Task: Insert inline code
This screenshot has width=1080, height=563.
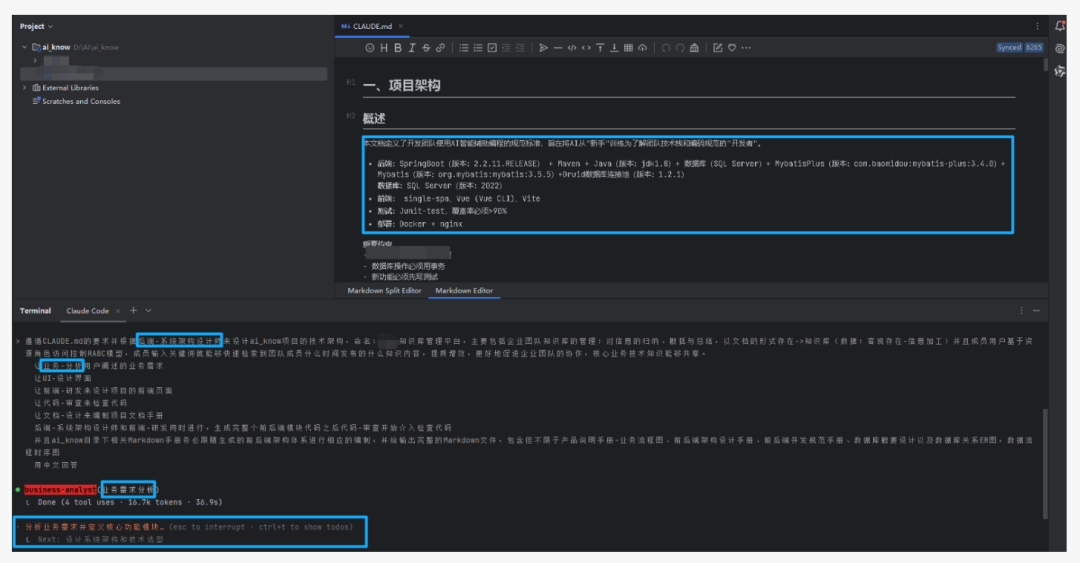Action: click(586, 48)
